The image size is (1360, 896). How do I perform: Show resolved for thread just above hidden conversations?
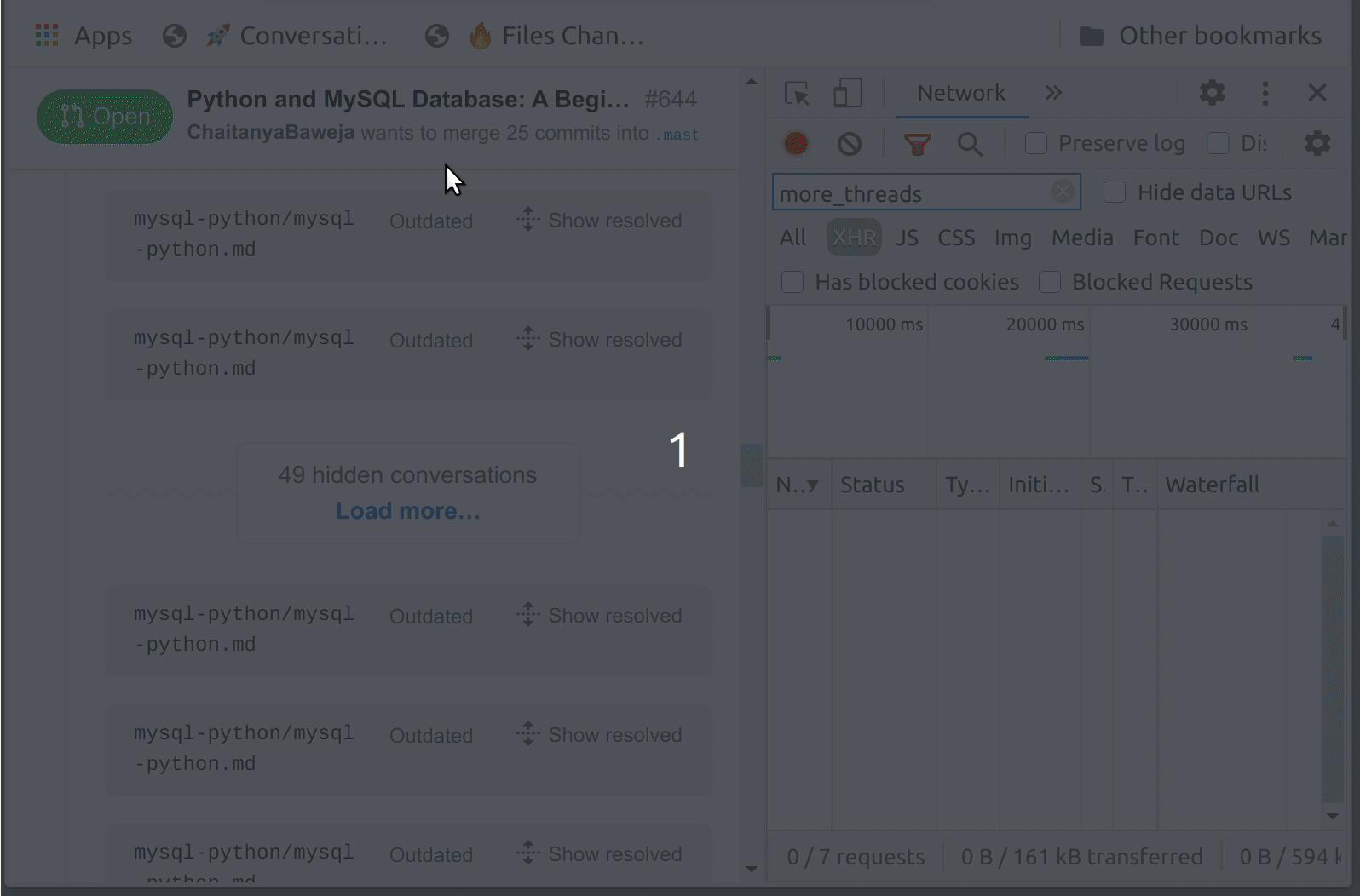pos(599,339)
